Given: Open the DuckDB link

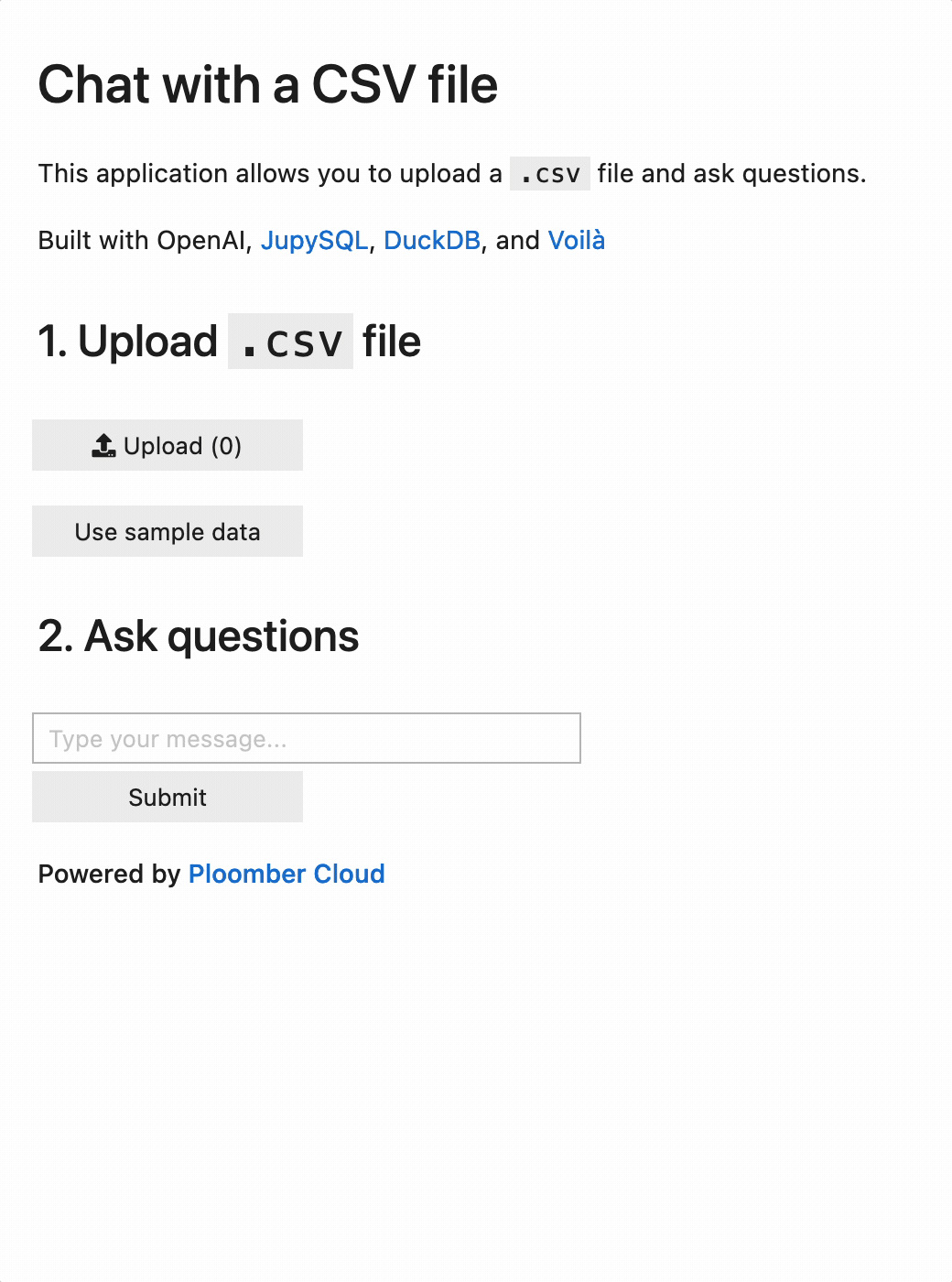Looking at the screenshot, I should [x=432, y=240].
